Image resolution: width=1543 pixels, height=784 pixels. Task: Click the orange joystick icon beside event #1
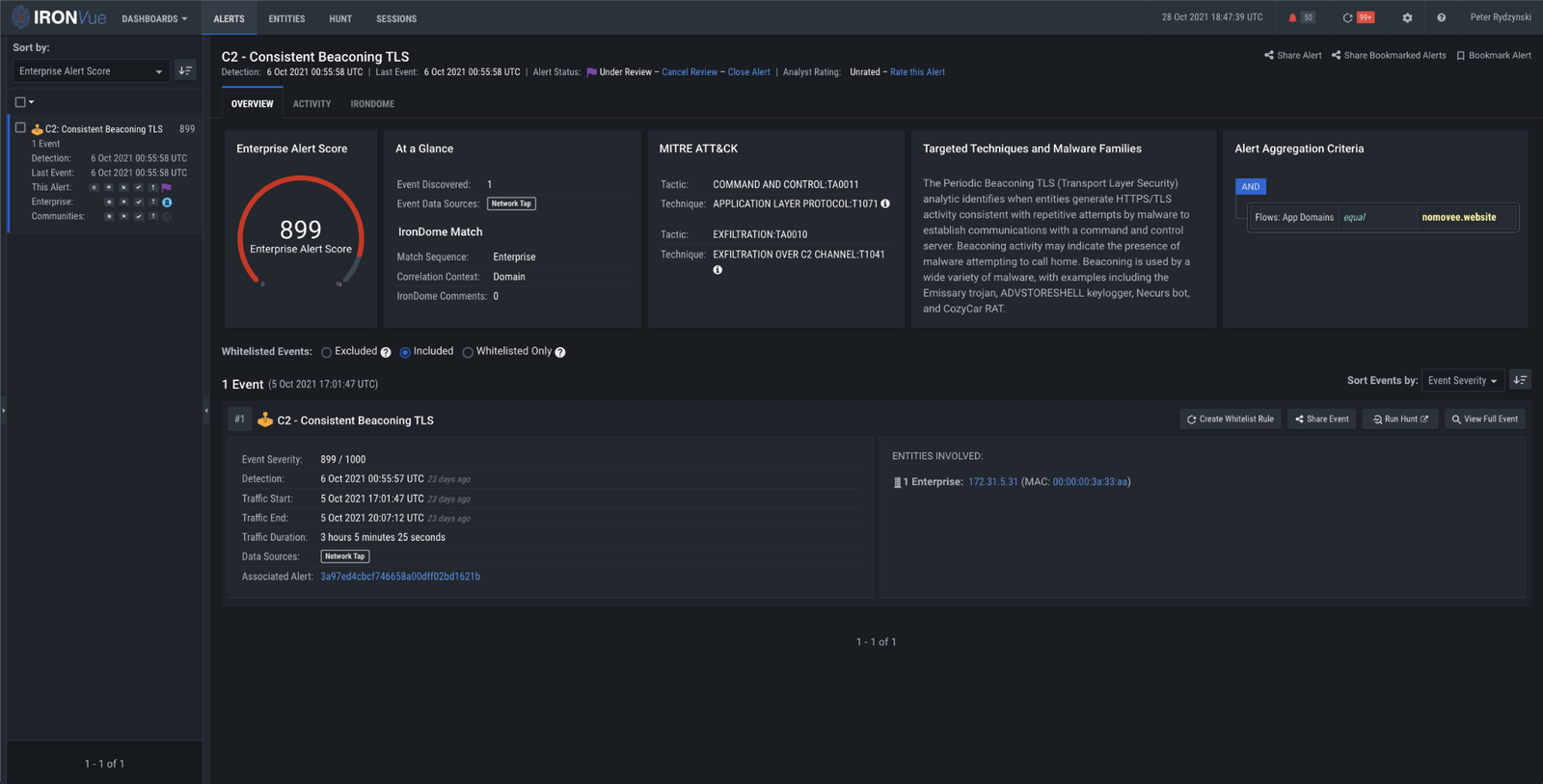pos(265,419)
